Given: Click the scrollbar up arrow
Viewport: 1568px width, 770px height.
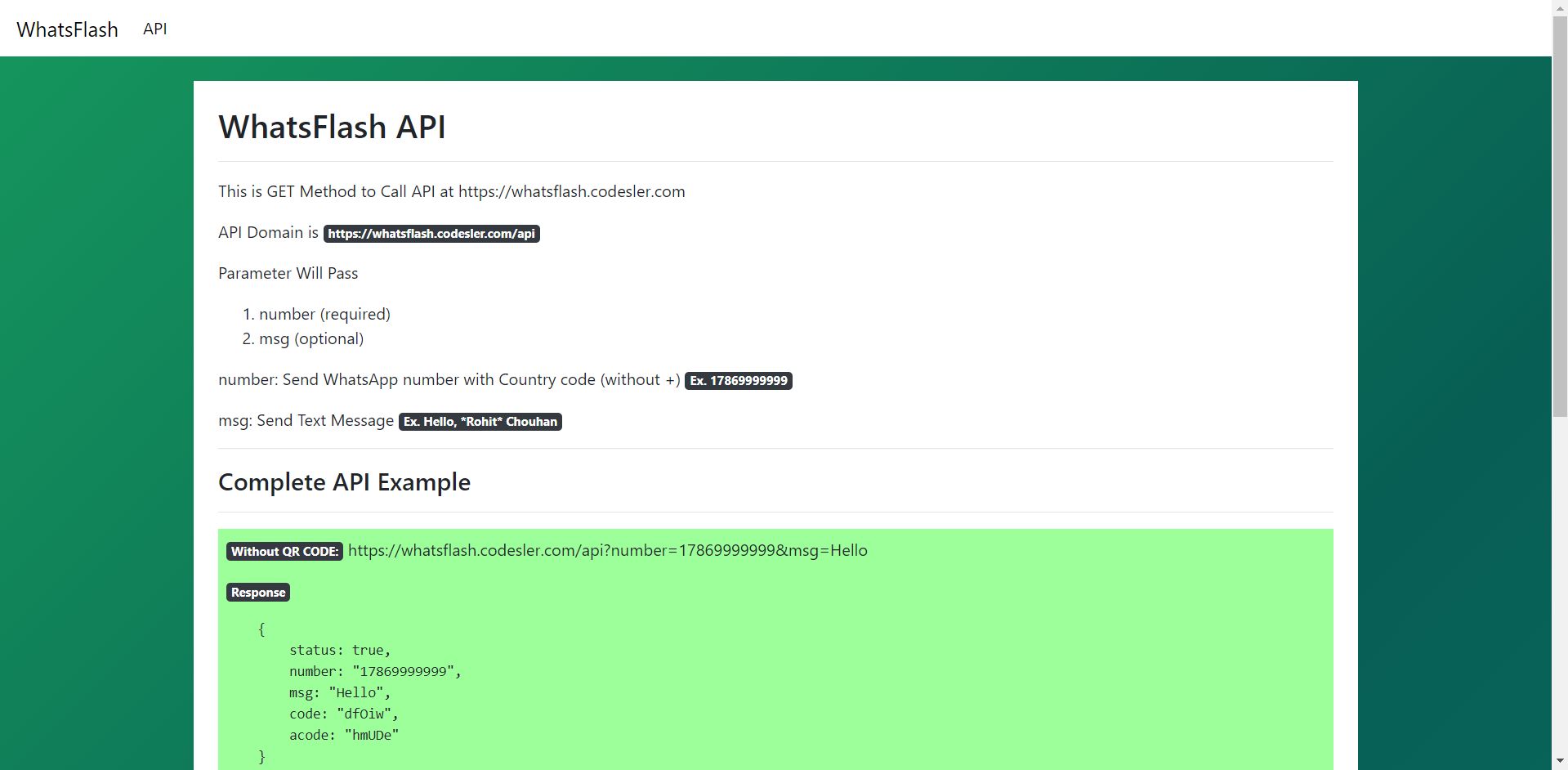Looking at the screenshot, I should (1560, 7).
